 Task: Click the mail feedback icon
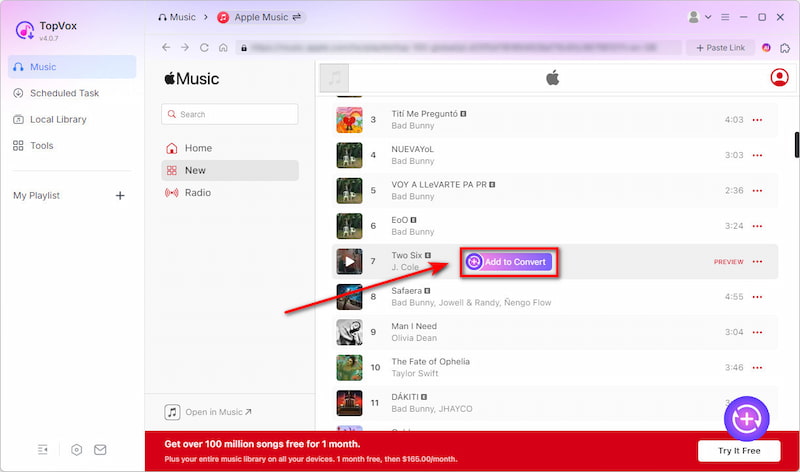100,450
